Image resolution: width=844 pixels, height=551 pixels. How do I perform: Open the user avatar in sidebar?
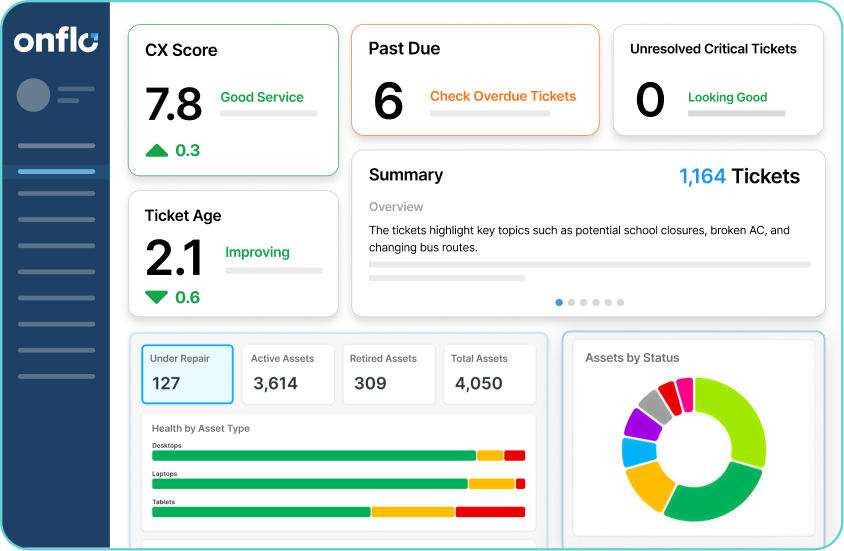(33, 95)
